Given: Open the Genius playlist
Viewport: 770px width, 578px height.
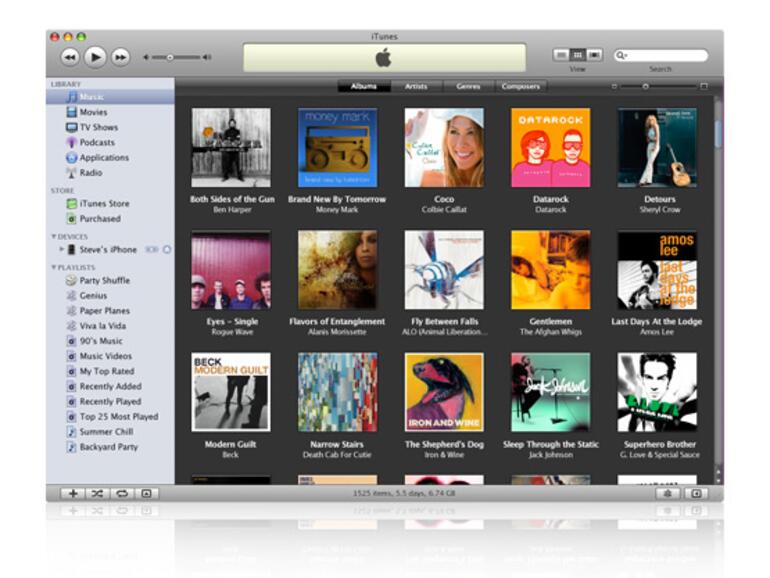Looking at the screenshot, I should [110, 296].
